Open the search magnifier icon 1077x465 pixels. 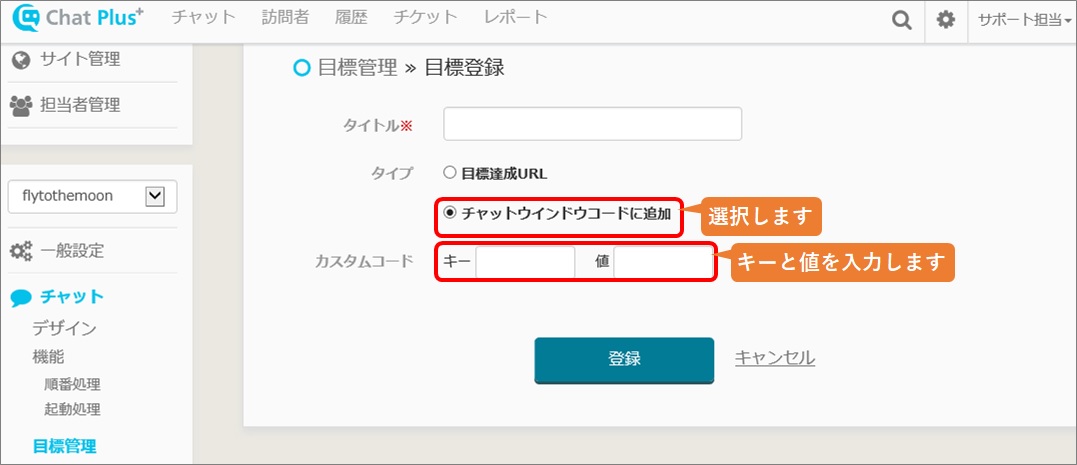click(x=902, y=20)
